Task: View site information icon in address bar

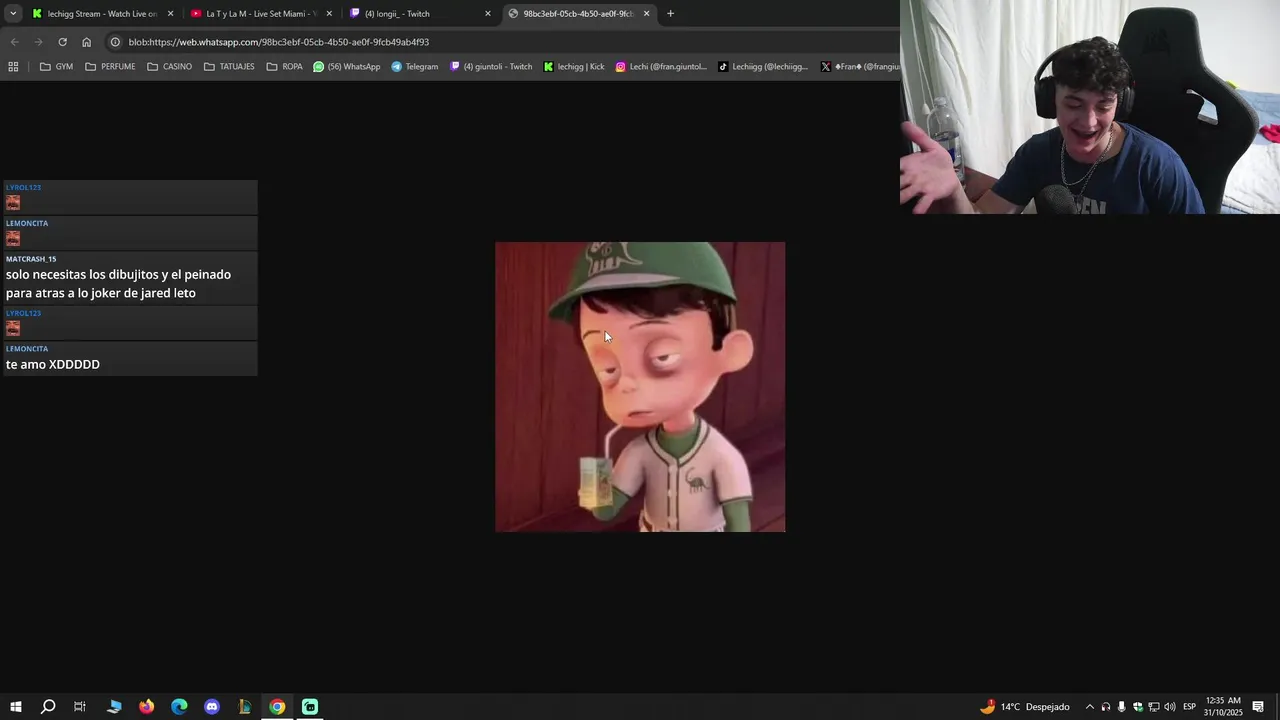Action: coord(115,42)
